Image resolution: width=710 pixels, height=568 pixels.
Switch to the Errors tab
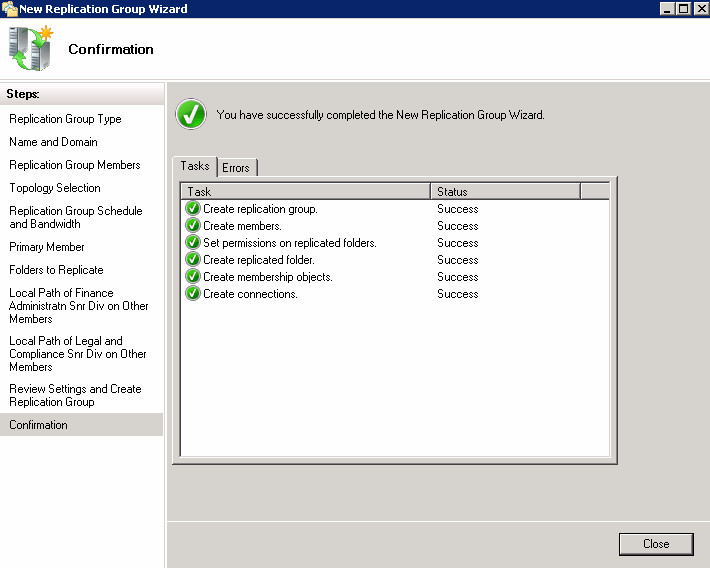tap(237, 168)
